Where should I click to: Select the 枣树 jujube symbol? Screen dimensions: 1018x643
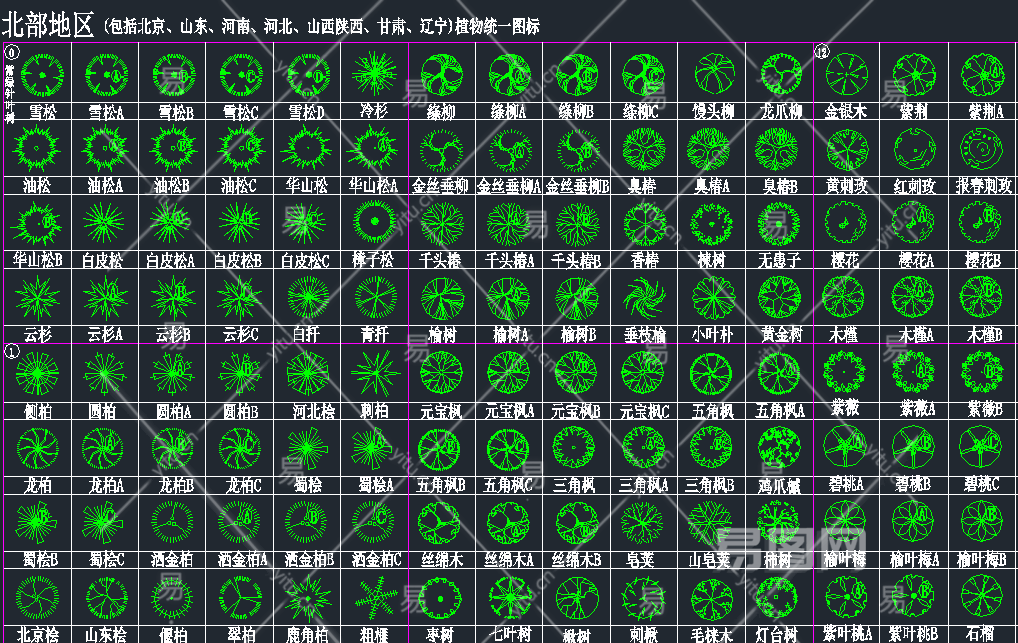pyautogui.click(x=440, y=598)
